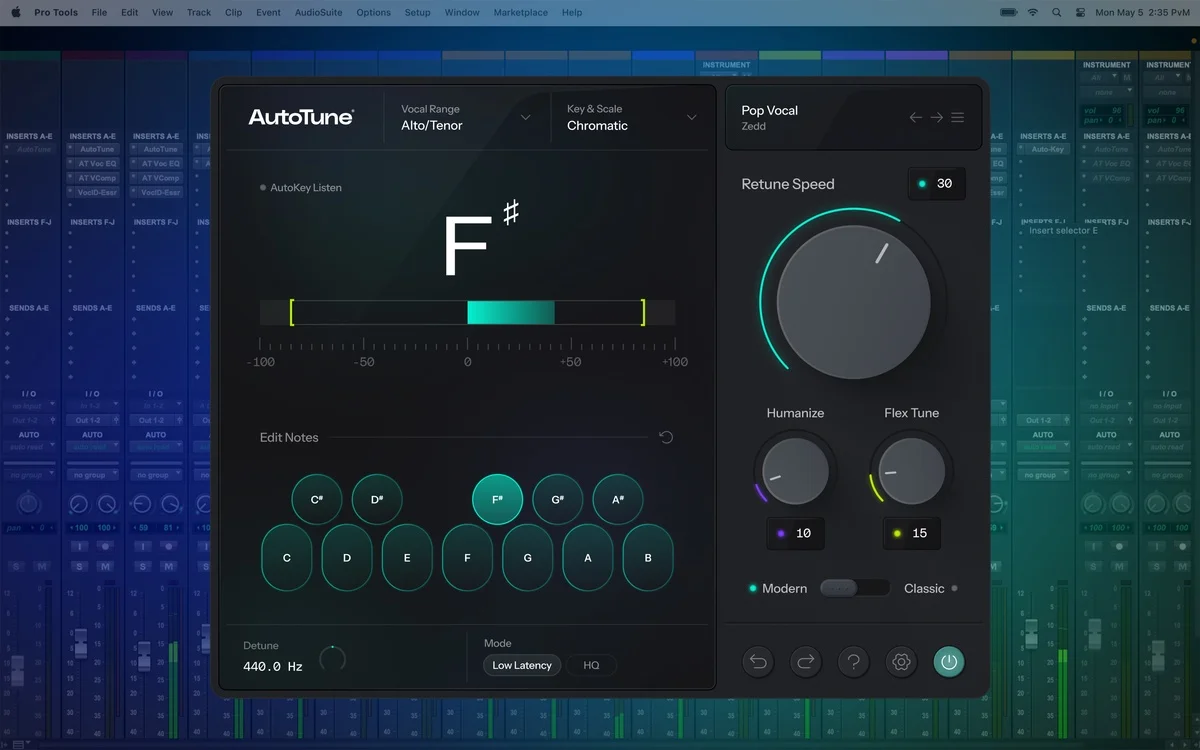Click the redo arrow icon

pyautogui.click(x=805, y=661)
